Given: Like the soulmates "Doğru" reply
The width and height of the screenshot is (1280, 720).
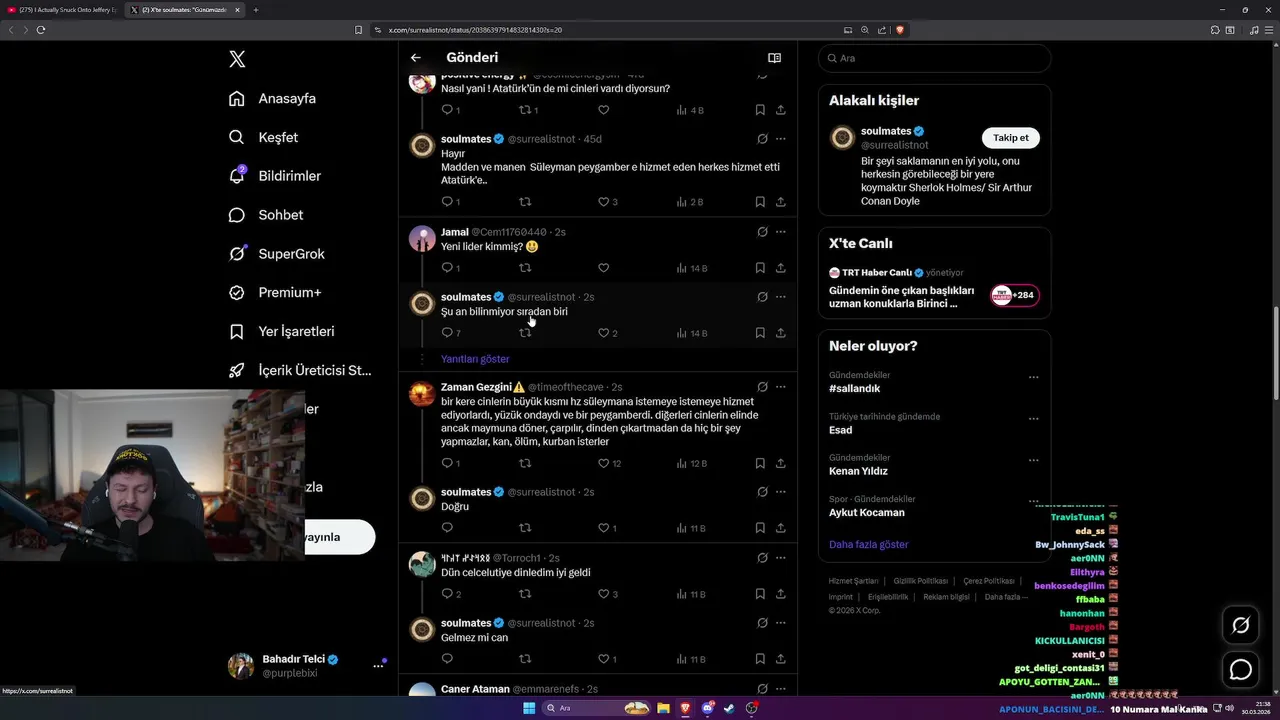Looking at the screenshot, I should 604,528.
